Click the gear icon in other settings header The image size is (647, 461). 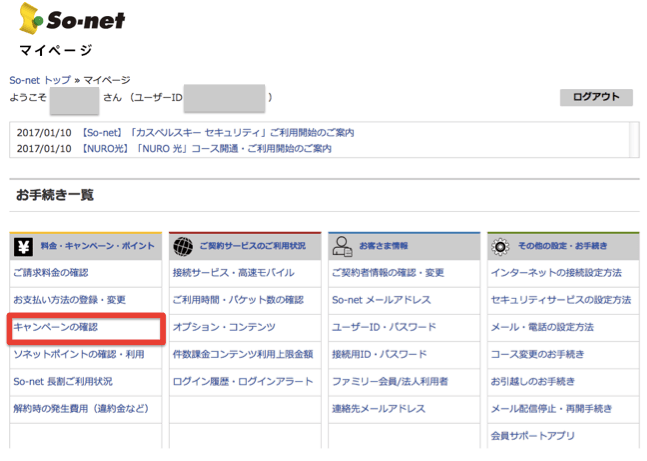pyautogui.click(x=500, y=247)
